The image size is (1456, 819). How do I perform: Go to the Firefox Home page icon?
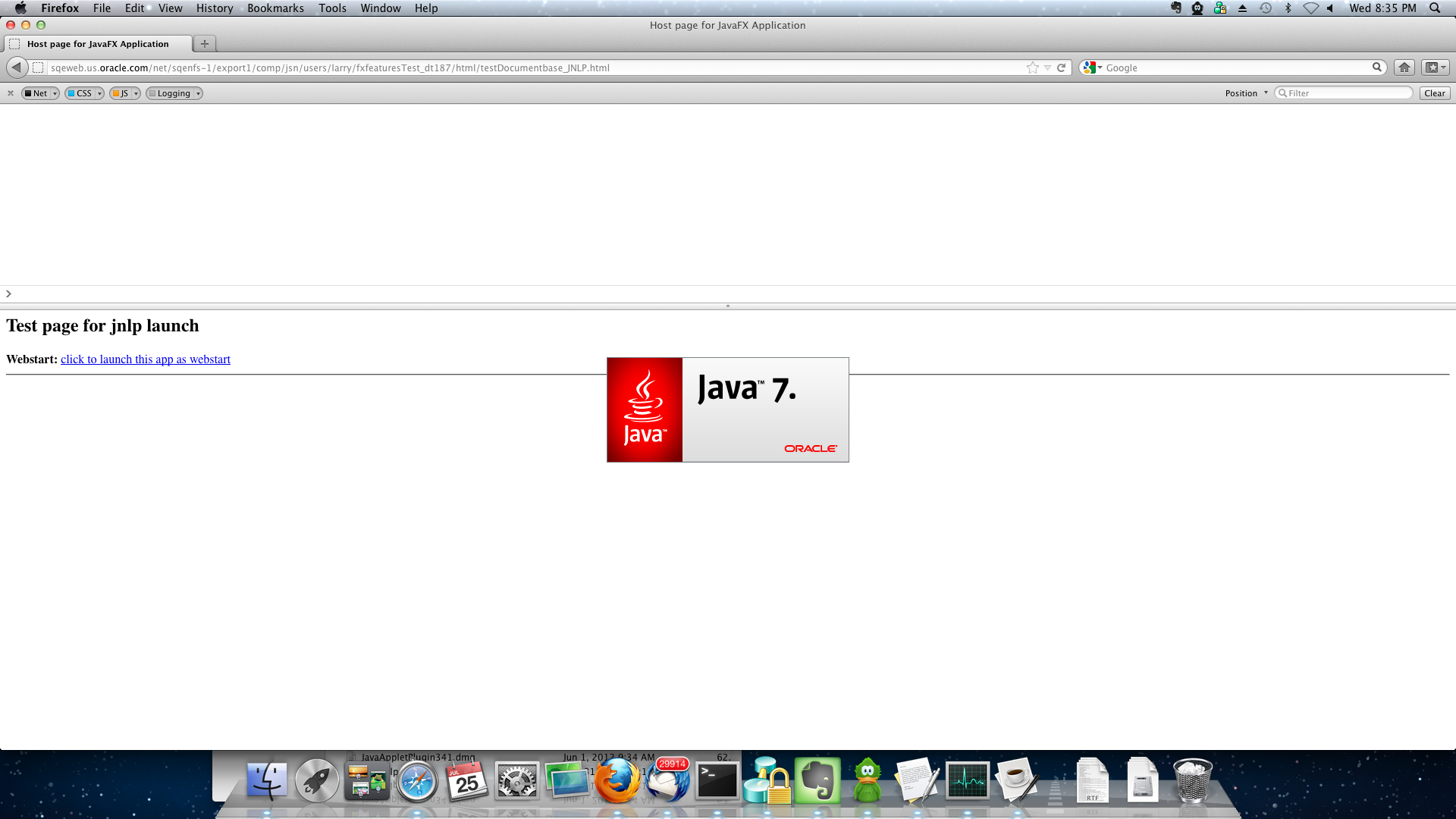pyautogui.click(x=1404, y=67)
